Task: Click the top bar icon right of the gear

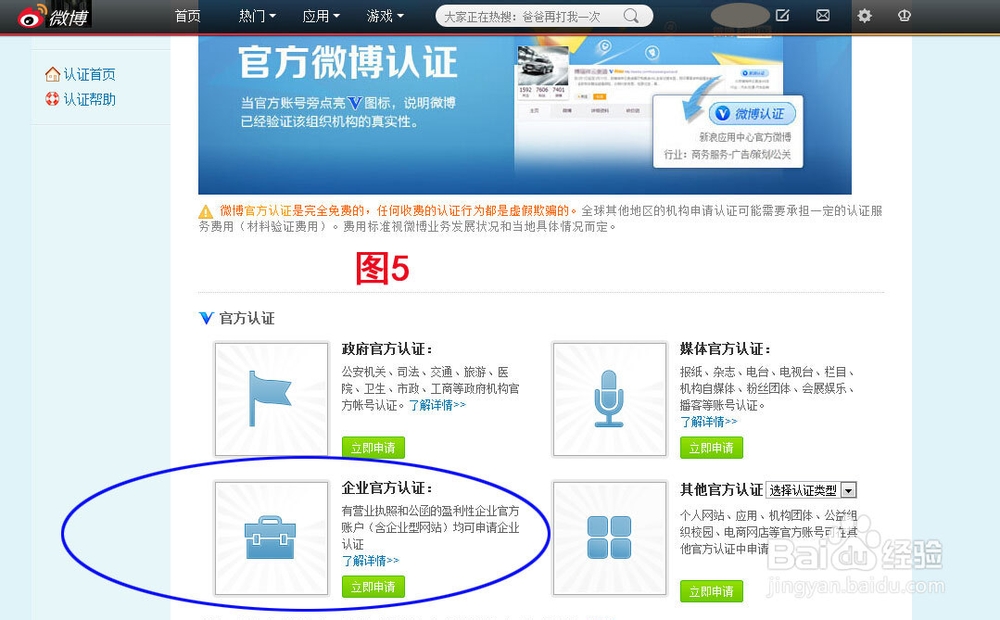Action: [x=904, y=15]
